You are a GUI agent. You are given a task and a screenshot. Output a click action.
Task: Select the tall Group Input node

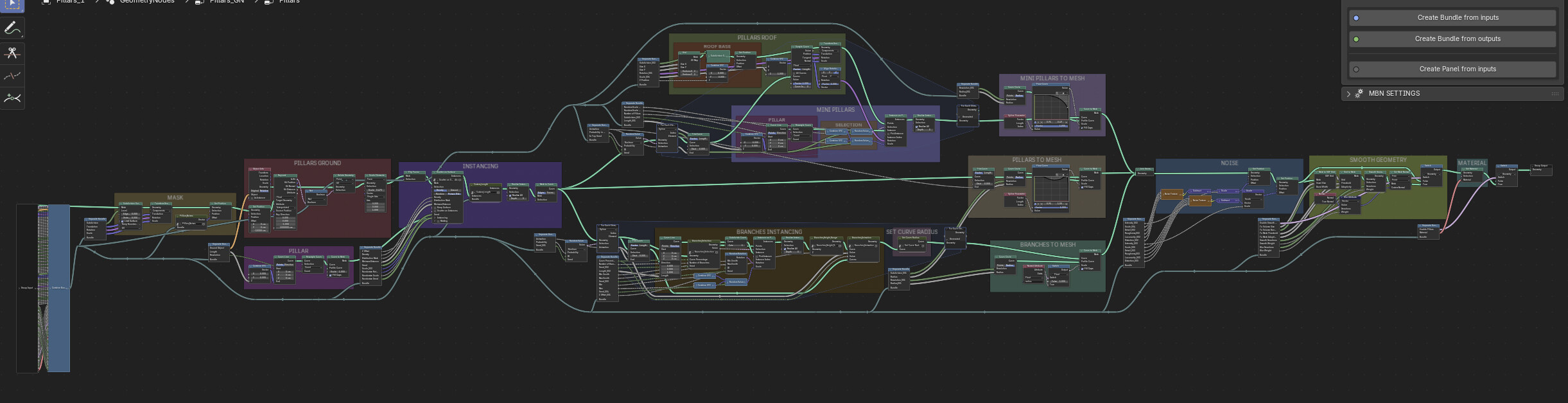(x=27, y=288)
